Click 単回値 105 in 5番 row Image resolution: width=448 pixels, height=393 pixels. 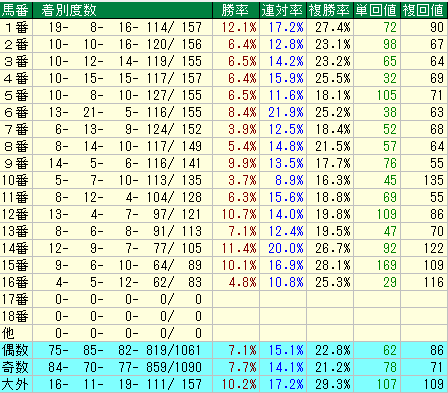click(x=387, y=95)
